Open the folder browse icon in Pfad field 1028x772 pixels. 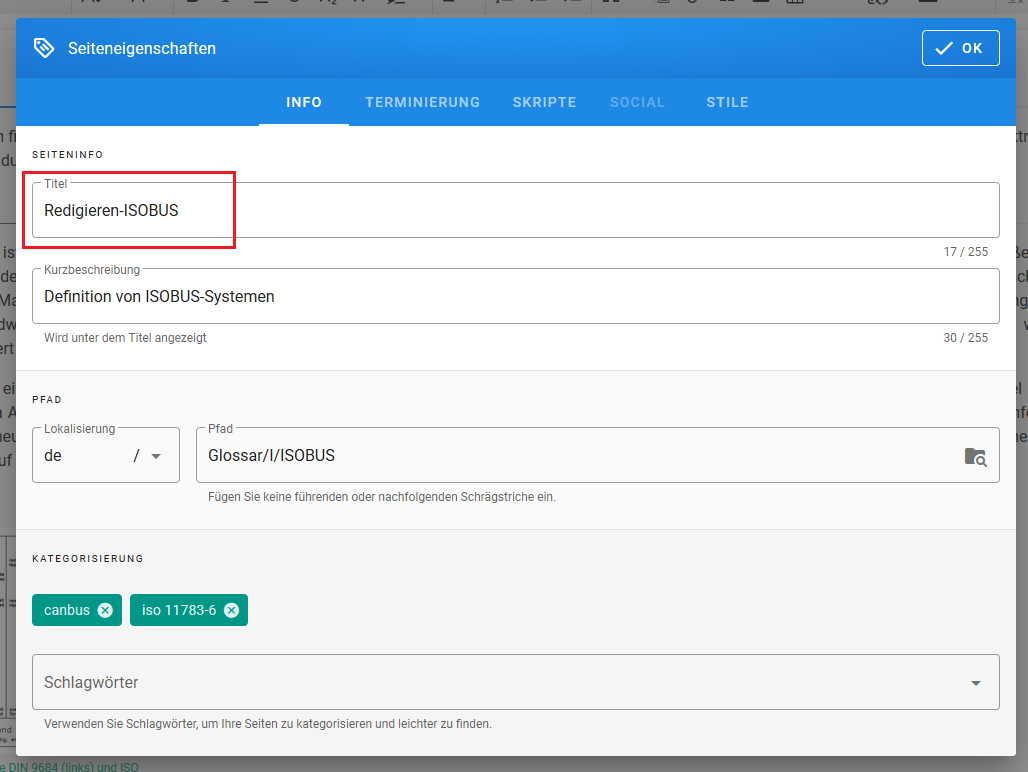975,456
